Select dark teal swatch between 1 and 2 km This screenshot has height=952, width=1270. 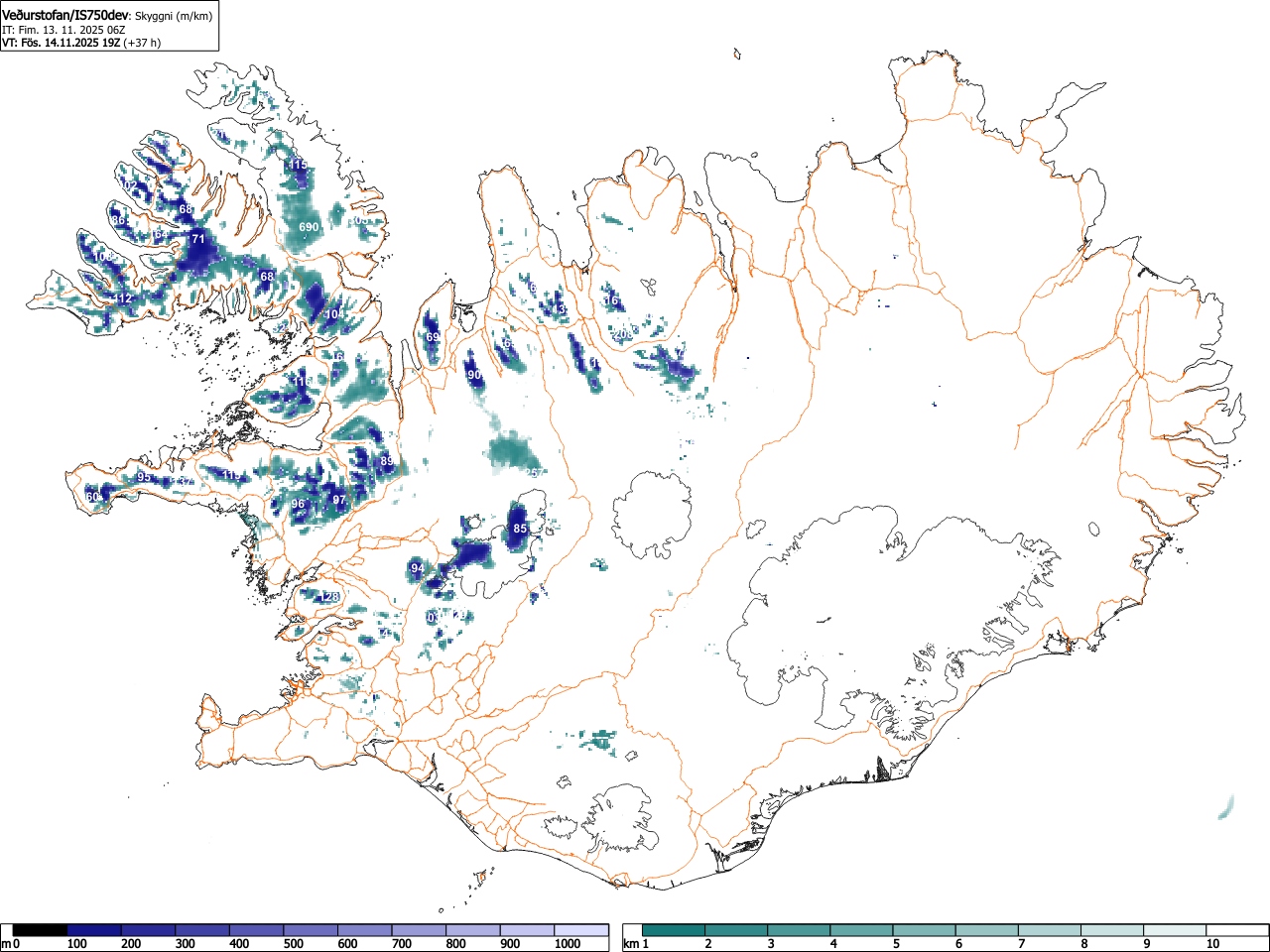coord(674,930)
